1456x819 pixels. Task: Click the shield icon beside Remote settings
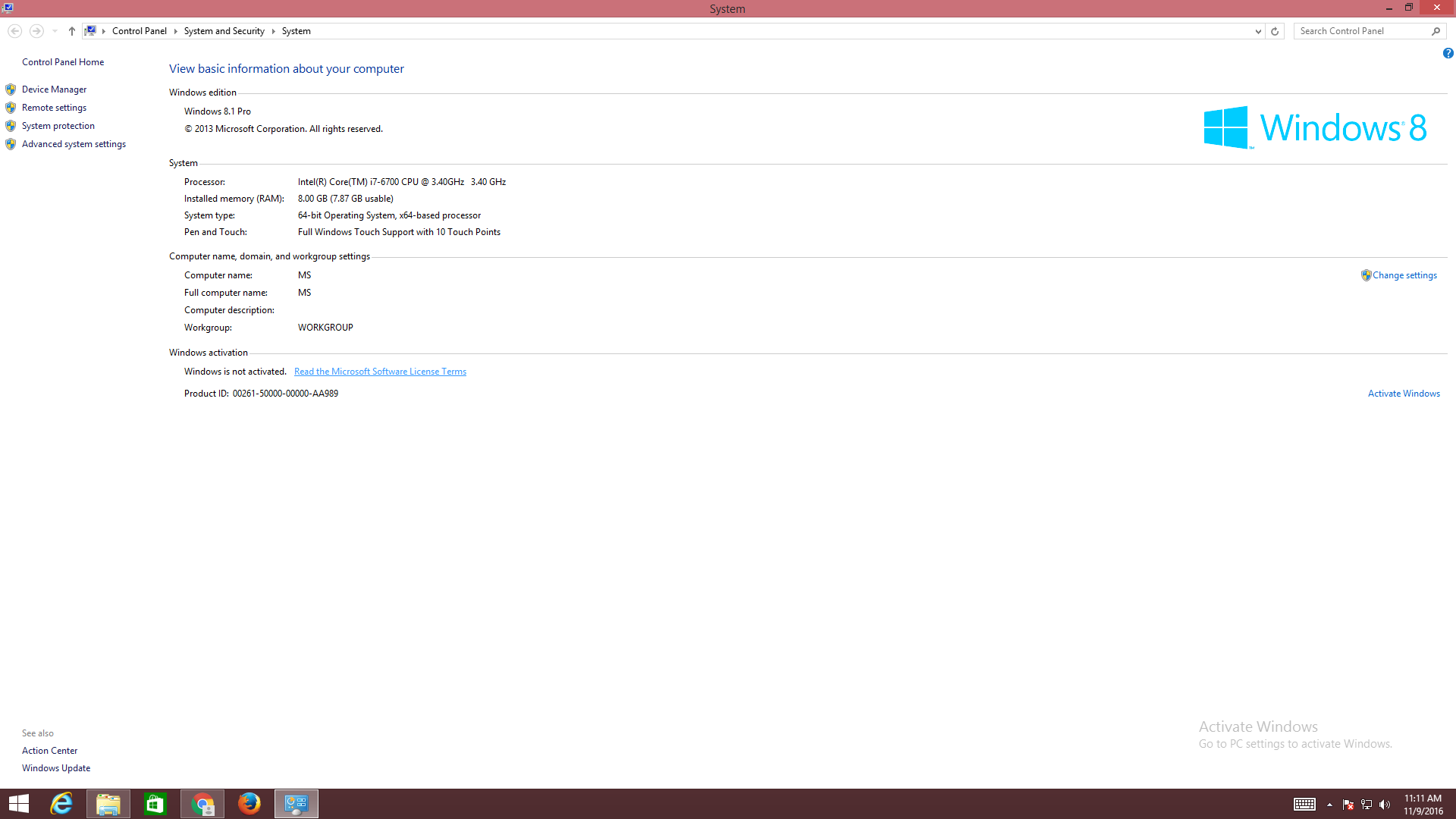11,108
